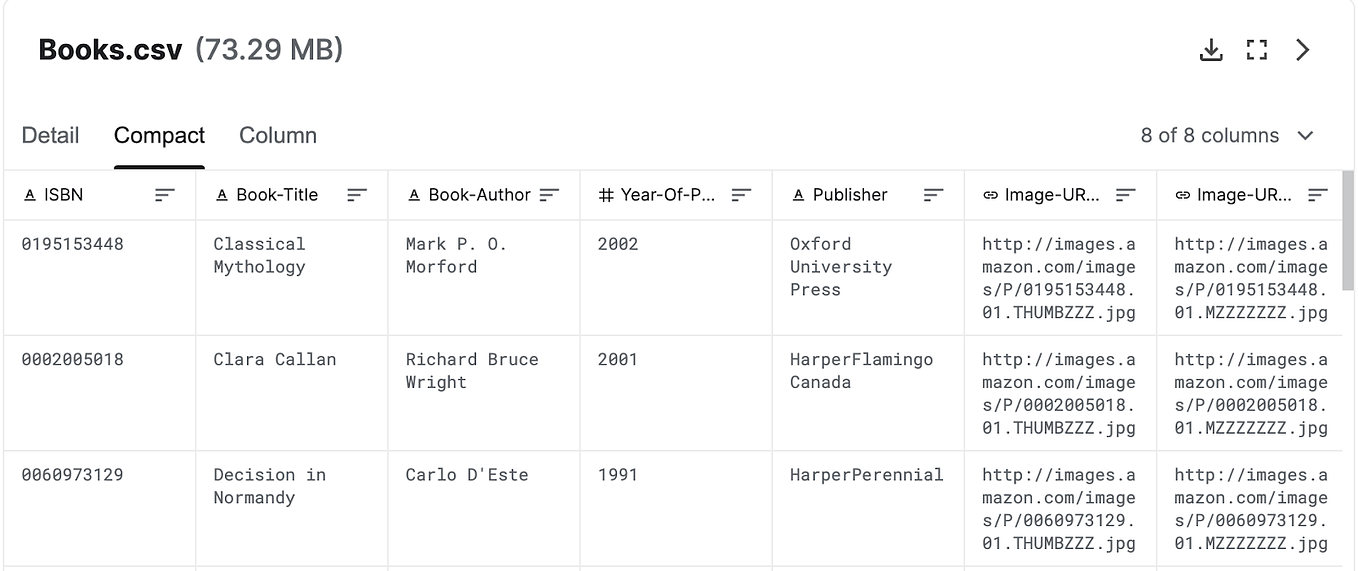Click the HarperPerennial publisher cell
This screenshot has height=571, width=1358.
pyautogui.click(x=866, y=475)
